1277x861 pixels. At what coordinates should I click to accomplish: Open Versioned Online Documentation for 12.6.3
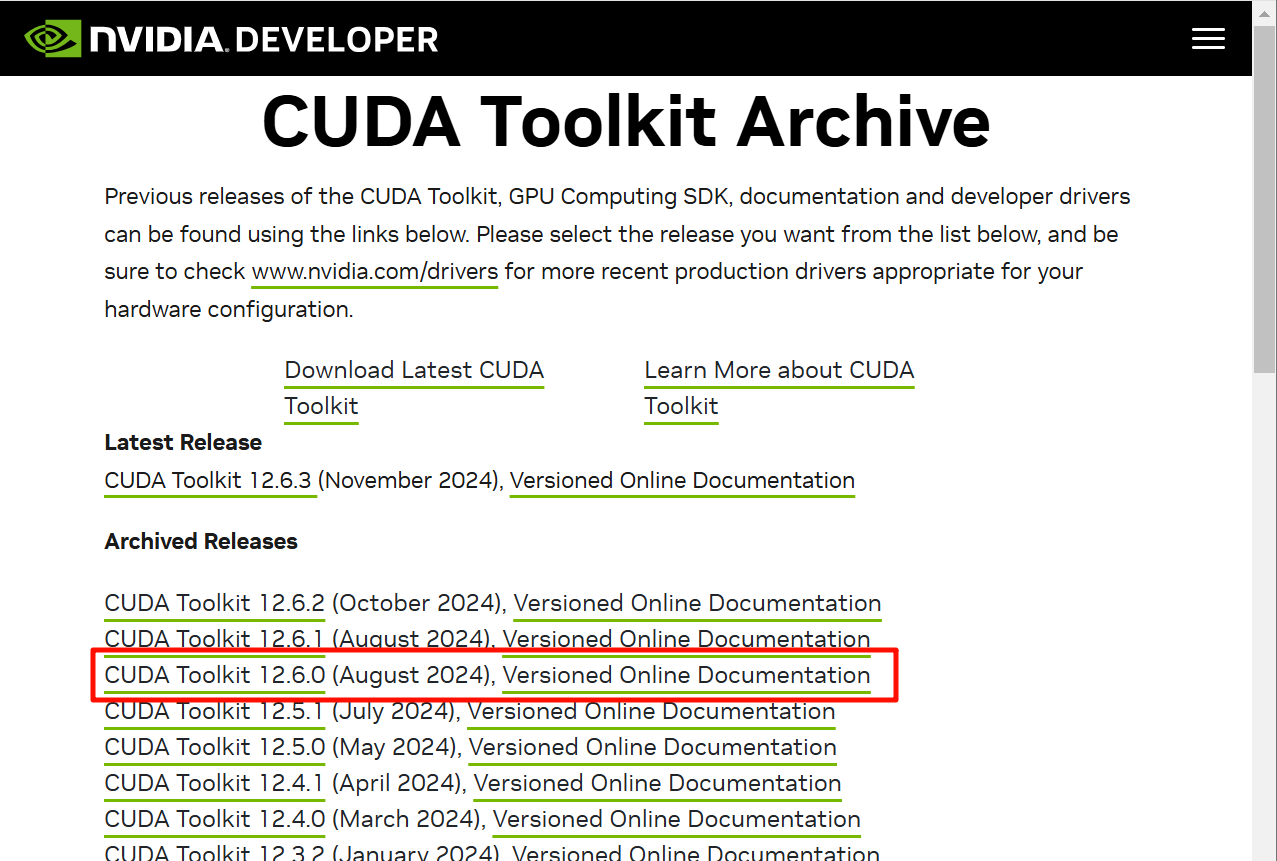tap(682, 481)
